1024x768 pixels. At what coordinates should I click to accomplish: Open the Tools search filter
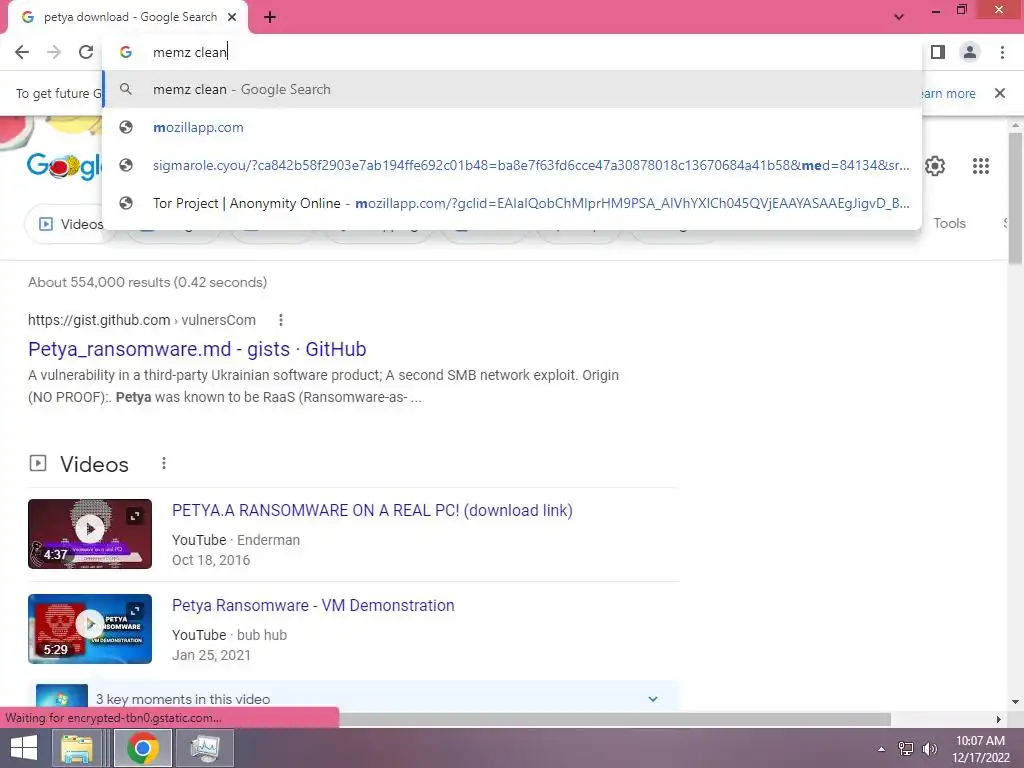[x=949, y=223]
